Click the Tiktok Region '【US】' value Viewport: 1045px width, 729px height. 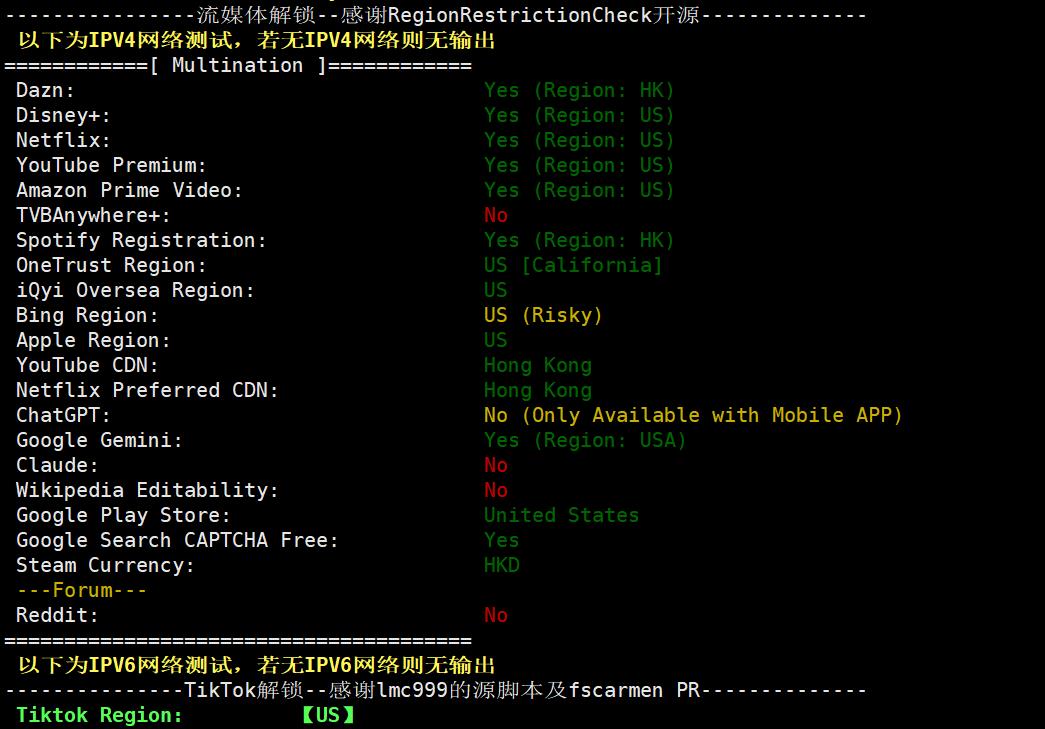(x=328, y=716)
